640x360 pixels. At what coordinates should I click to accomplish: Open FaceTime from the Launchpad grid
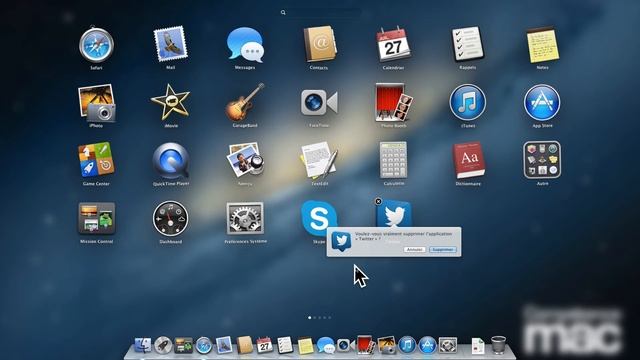point(319,102)
